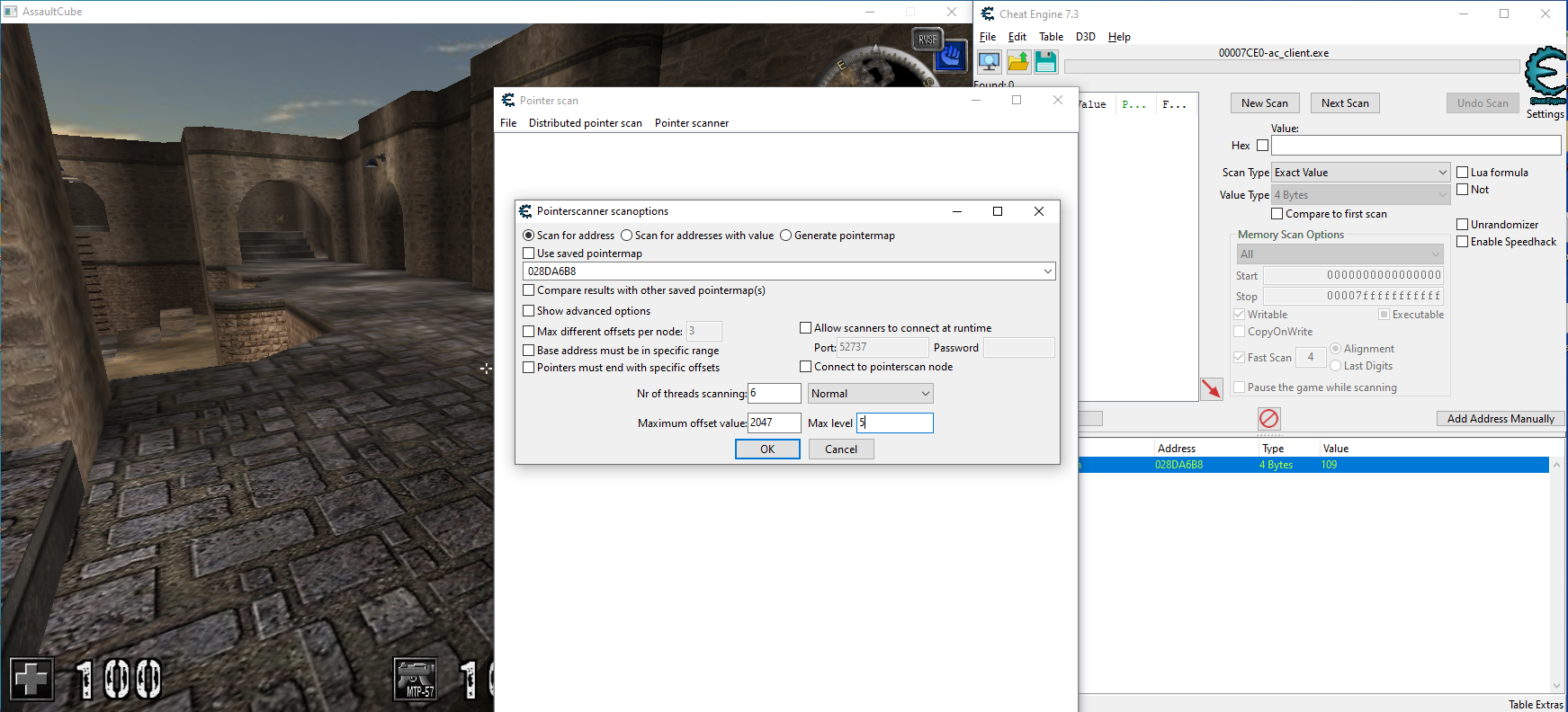Click the Nr of threads scanning field
The width and height of the screenshot is (1568, 712).
pyautogui.click(x=775, y=394)
